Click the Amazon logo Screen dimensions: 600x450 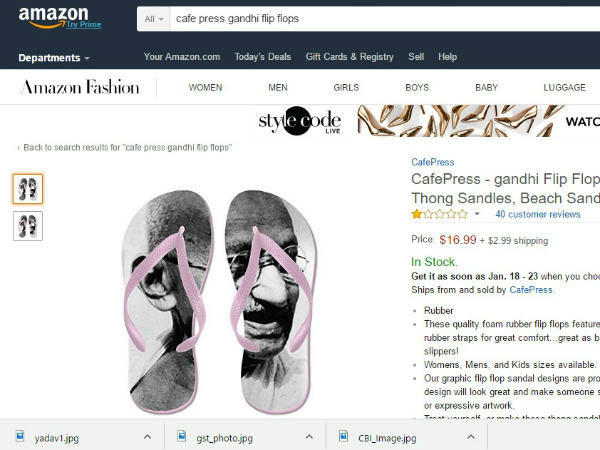tap(54, 17)
